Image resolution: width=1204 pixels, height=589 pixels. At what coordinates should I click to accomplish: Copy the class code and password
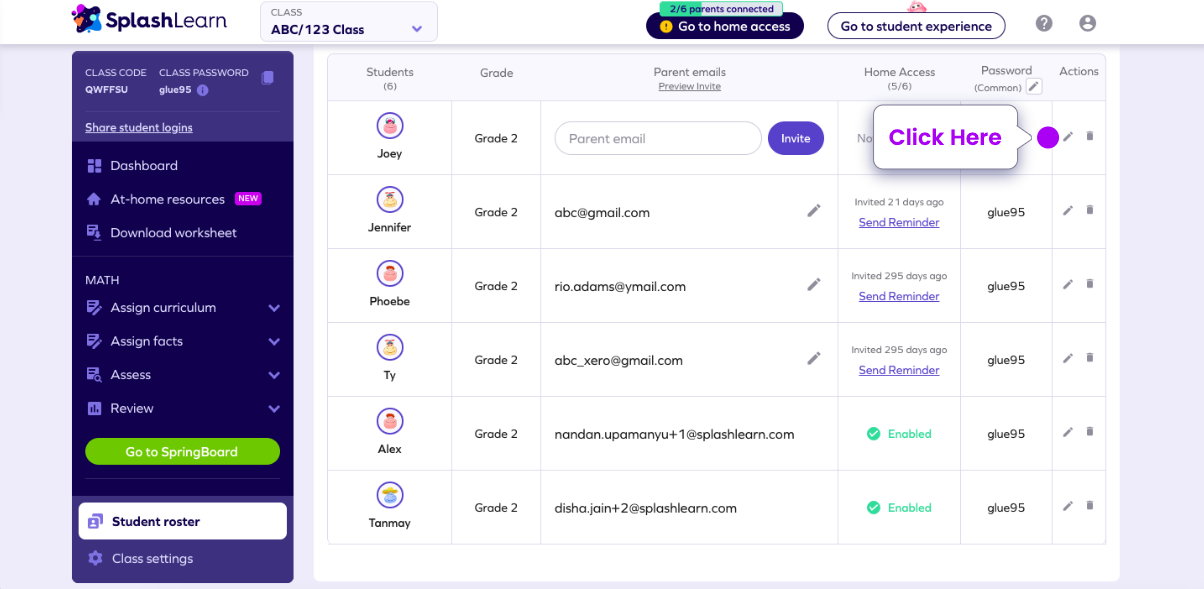point(267,79)
